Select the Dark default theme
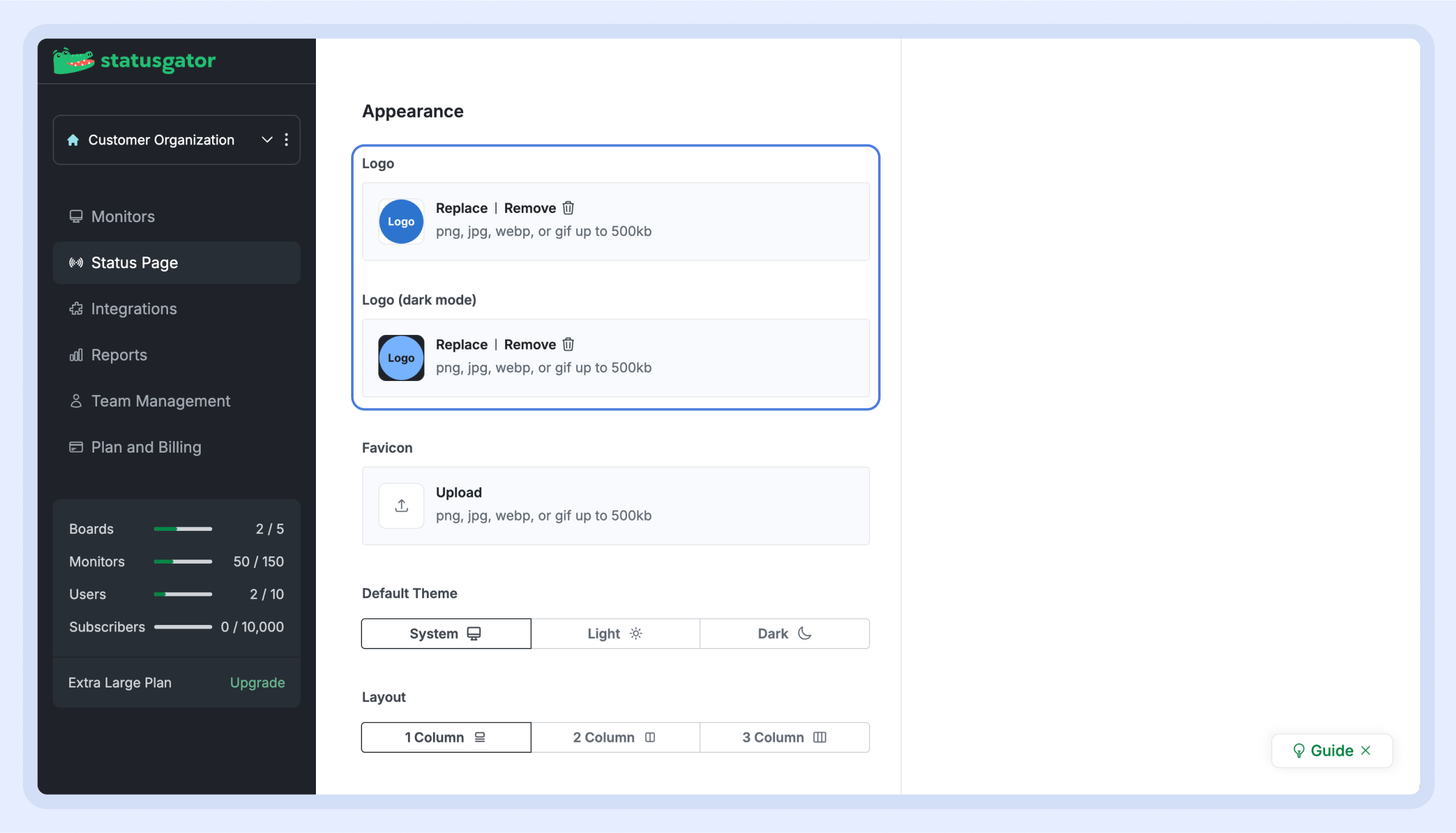Viewport: 1456px width, 833px height. click(x=784, y=633)
